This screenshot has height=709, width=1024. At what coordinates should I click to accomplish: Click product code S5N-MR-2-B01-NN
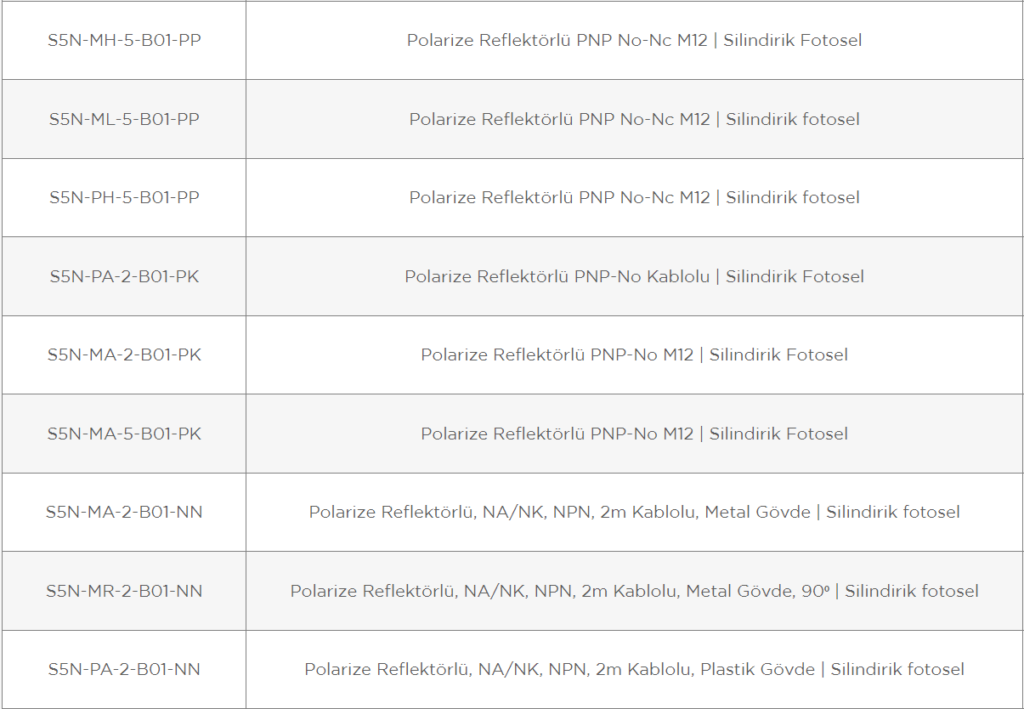pos(124,591)
